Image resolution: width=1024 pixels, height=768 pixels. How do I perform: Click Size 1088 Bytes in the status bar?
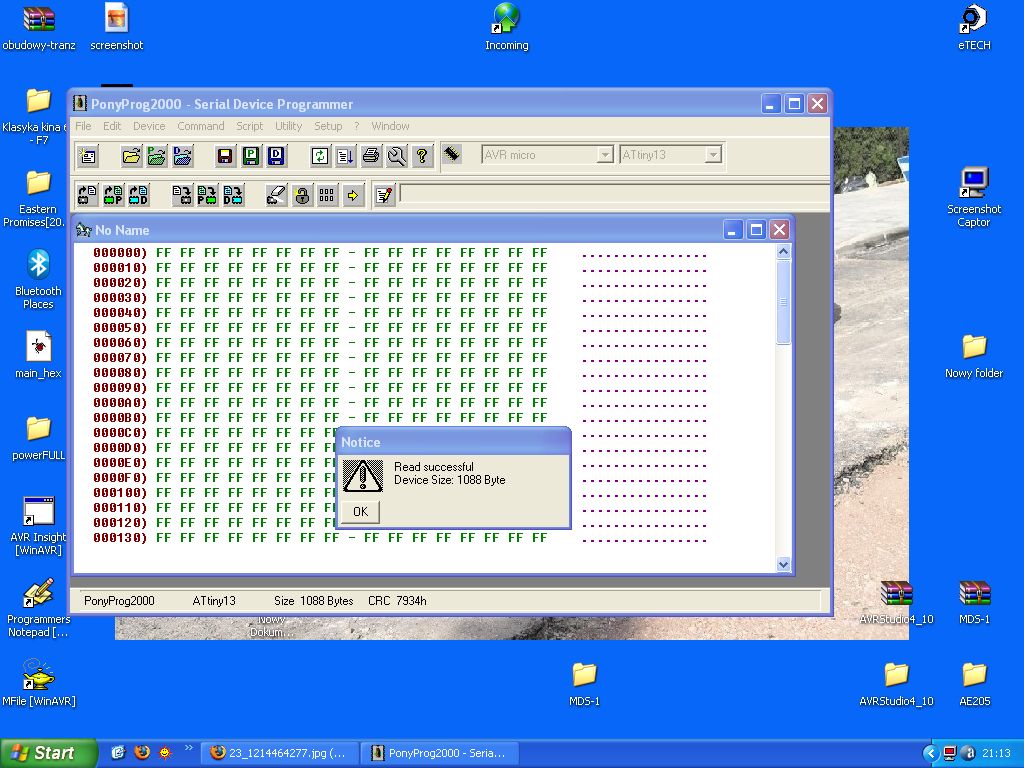coord(313,601)
